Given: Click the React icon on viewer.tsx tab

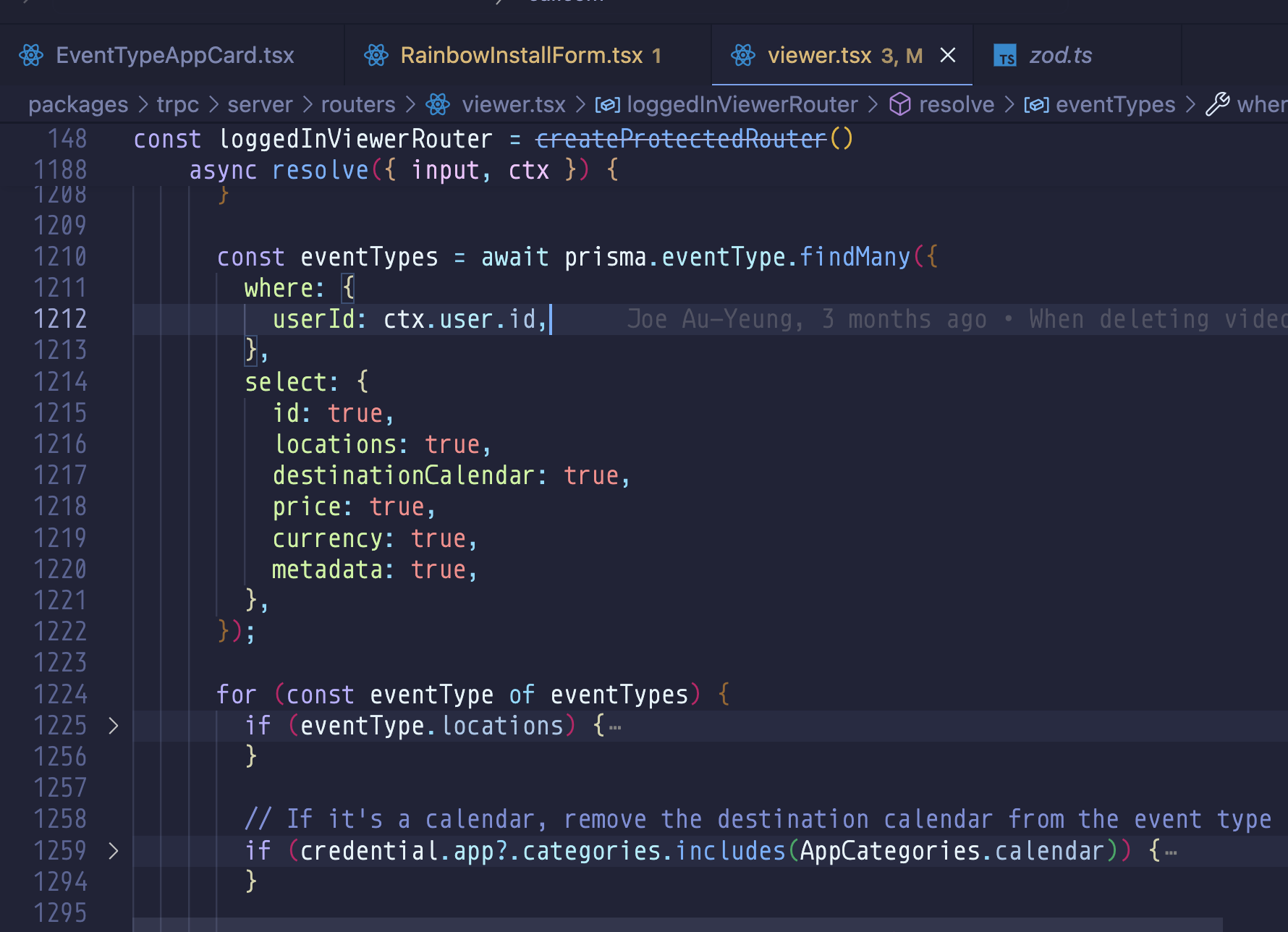Looking at the screenshot, I should coord(743,54).
